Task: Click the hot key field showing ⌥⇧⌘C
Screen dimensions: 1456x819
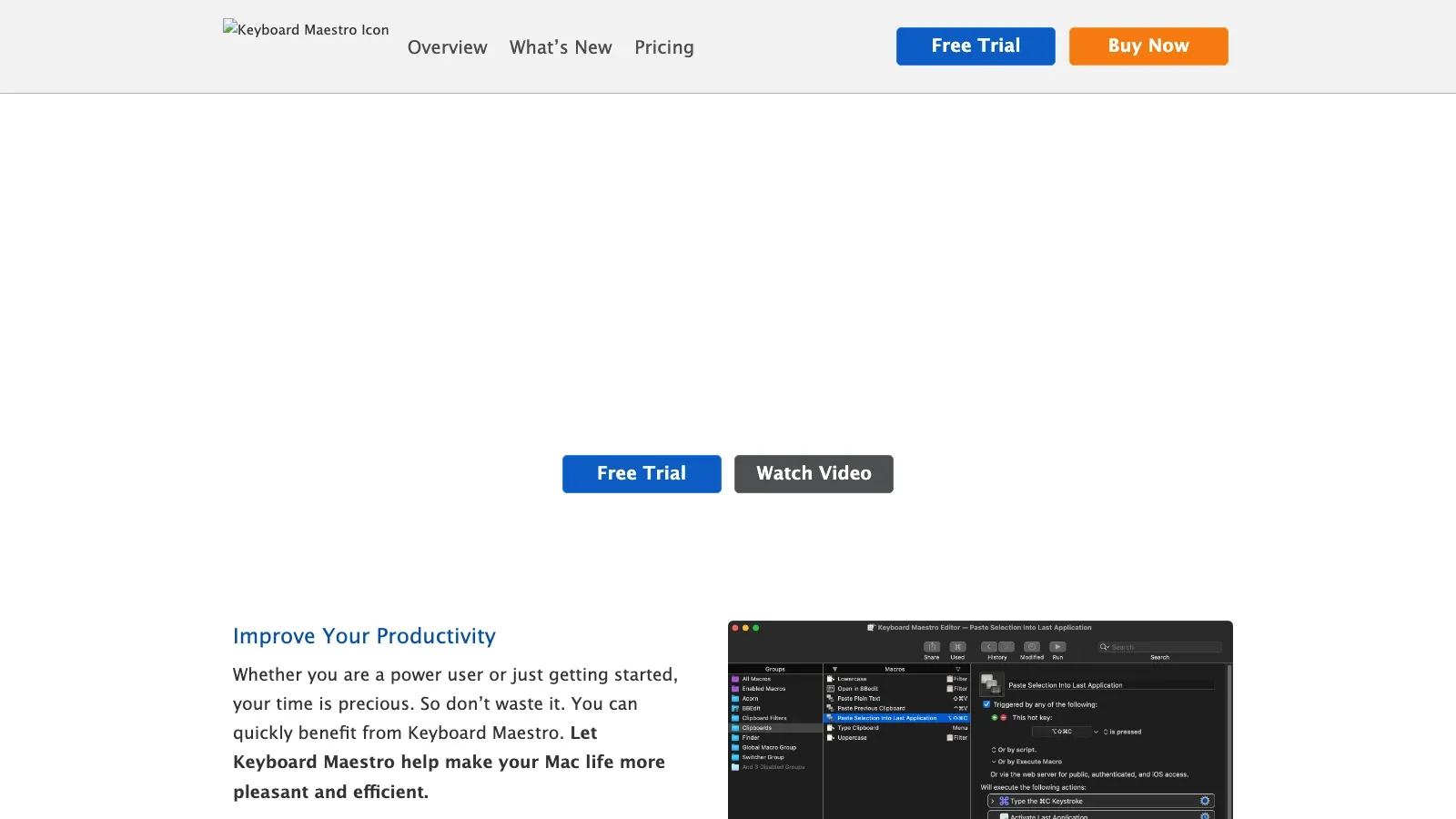Action: pos(1061,732)
